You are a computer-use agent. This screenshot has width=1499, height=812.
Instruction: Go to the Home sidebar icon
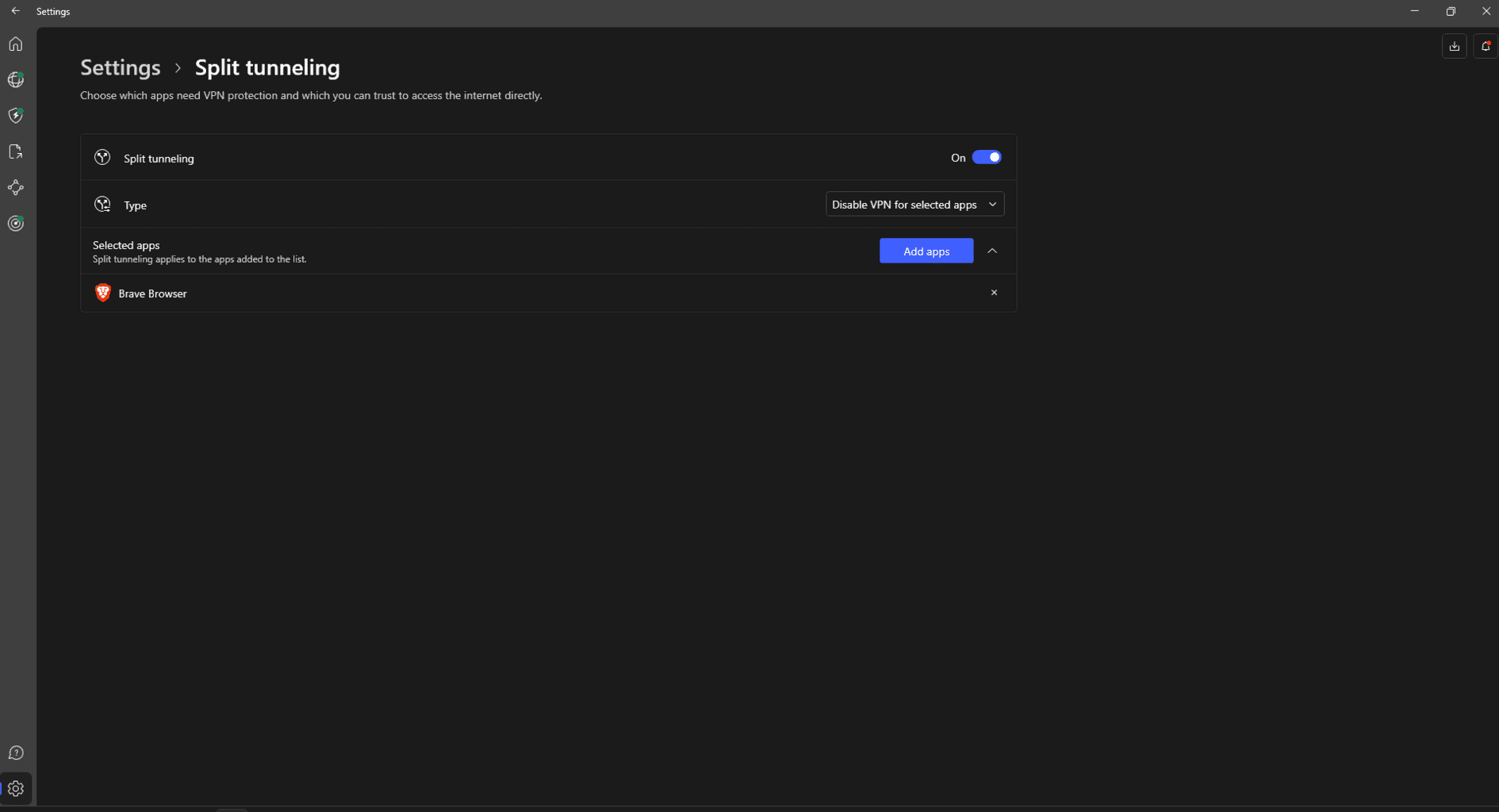click(x=16, y=44)
